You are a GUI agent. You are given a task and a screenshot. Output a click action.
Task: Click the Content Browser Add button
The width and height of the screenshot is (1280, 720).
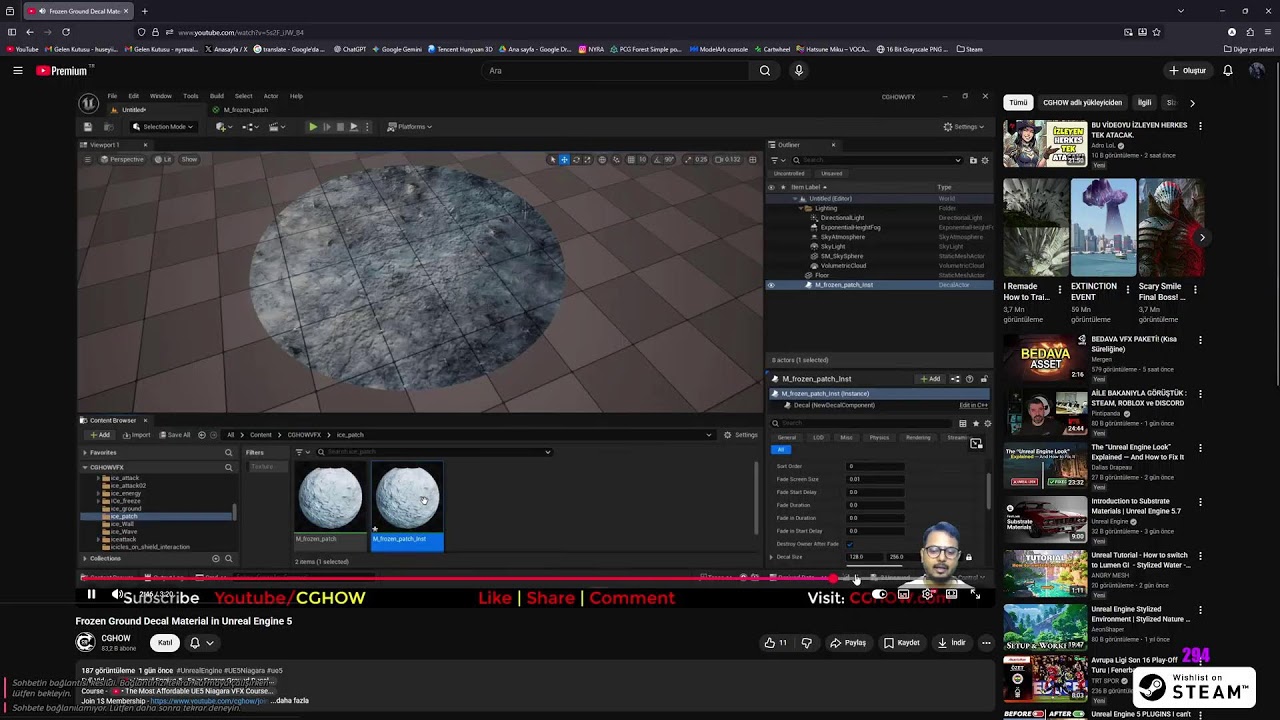point(100,435)
